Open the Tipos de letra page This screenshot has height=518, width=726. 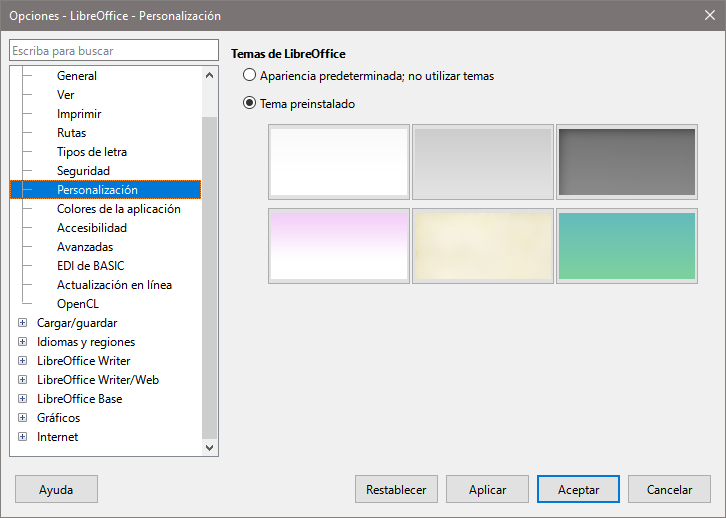[92, 152]
